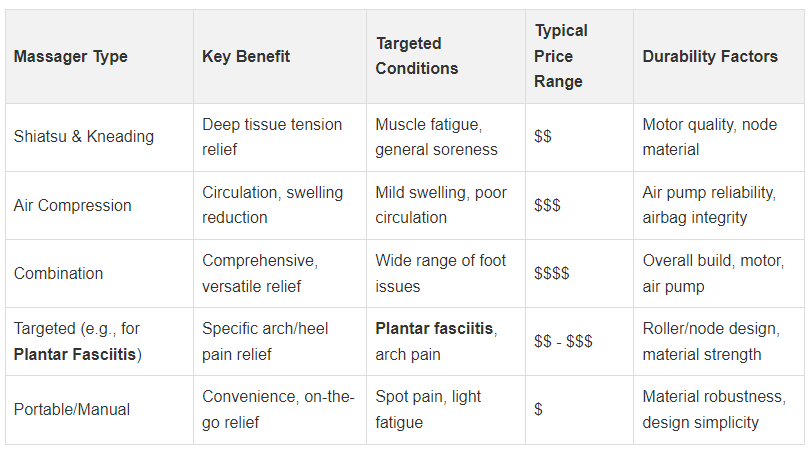
Task: Click the Motor quality, node material cell
Action: (x=707, y=137)
